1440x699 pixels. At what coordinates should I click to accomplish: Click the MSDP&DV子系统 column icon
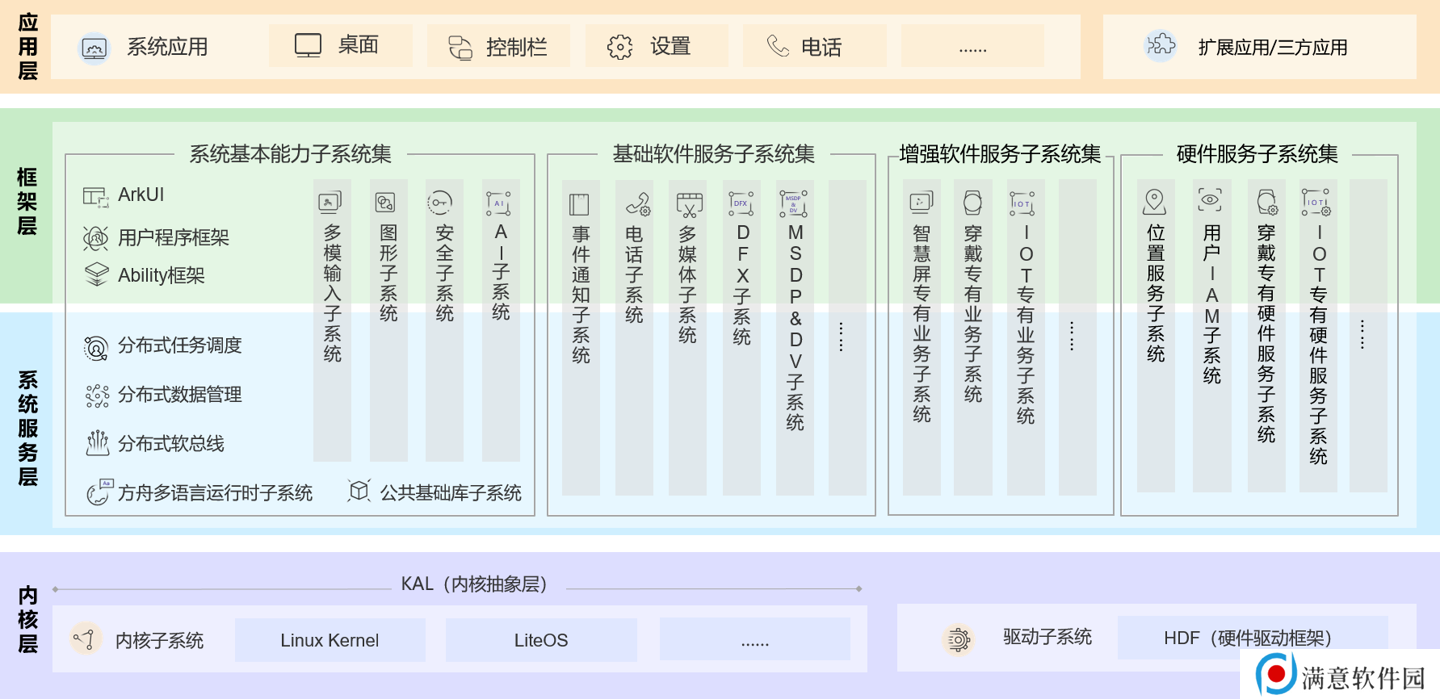793,204
